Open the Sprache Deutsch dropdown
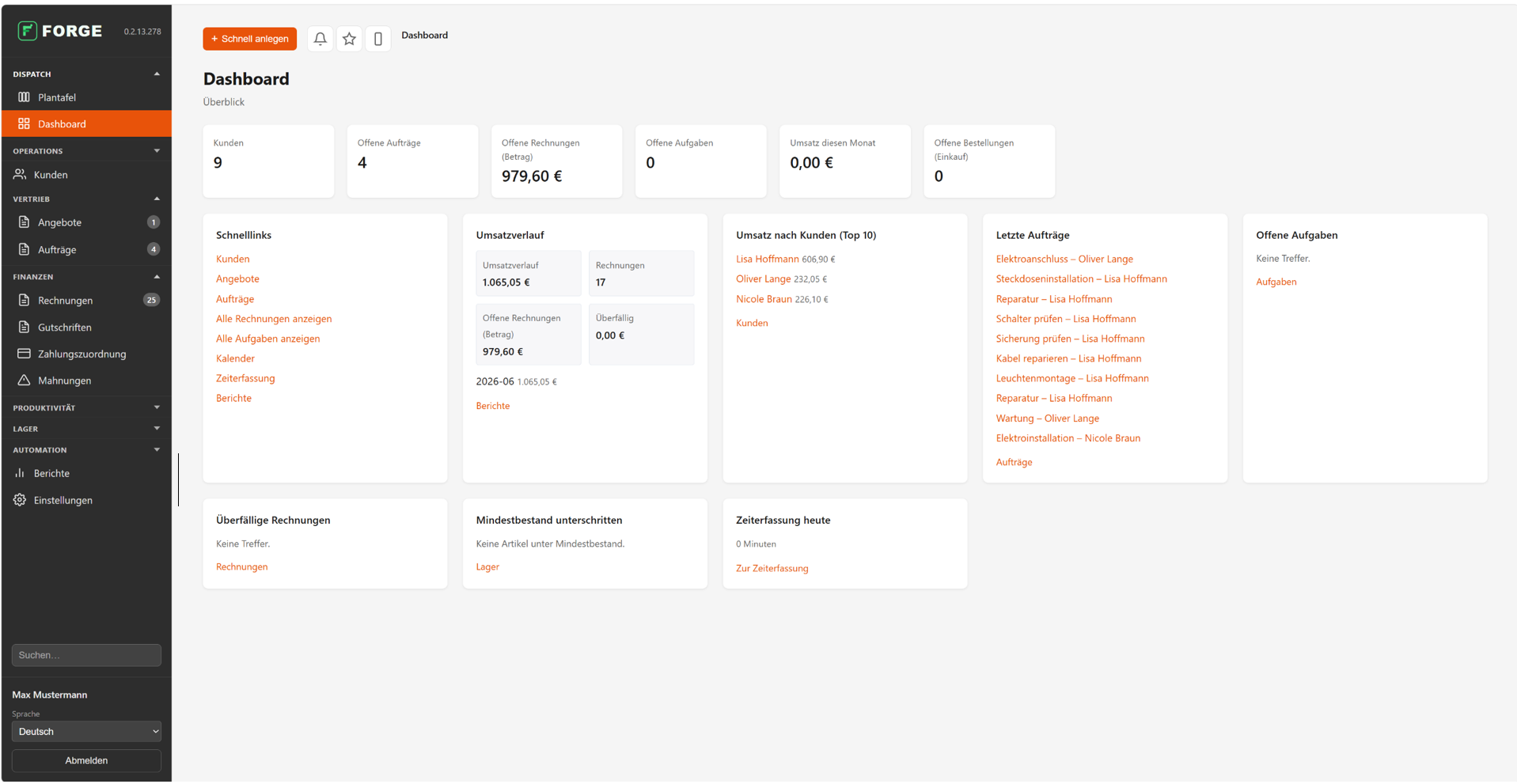Screen dimensions: 1517x784 pos(86,732)
